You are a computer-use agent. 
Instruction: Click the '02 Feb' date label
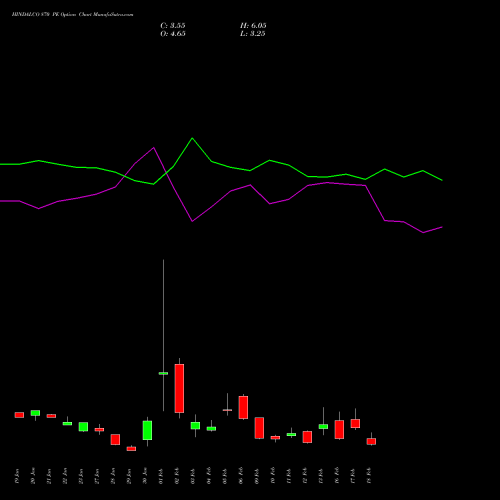click(x=177, y=476)
